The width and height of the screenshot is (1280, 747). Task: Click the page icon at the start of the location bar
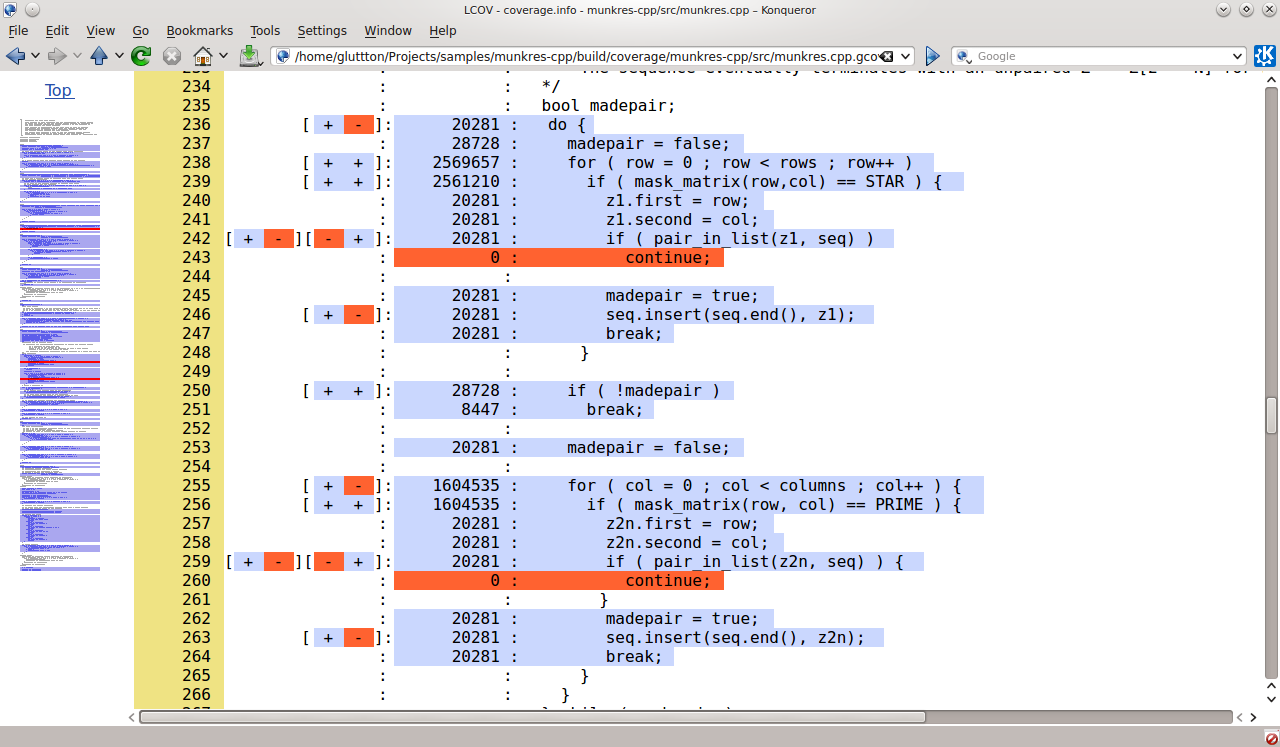click(x=283, y=57)
